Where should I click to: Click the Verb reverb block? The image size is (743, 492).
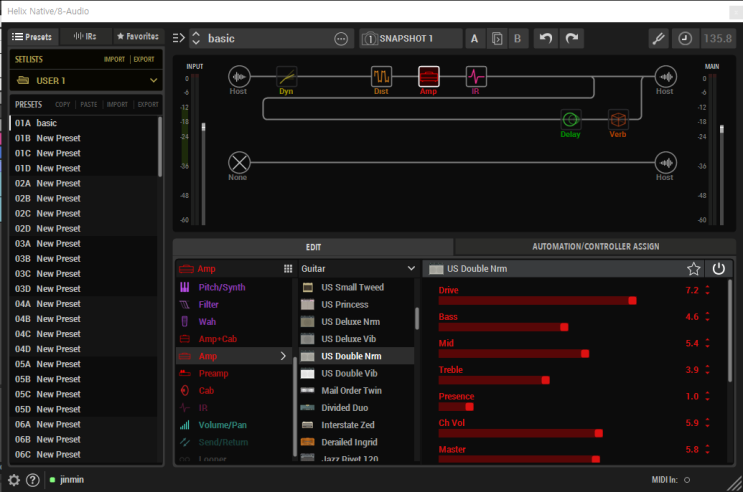point(618,119)
